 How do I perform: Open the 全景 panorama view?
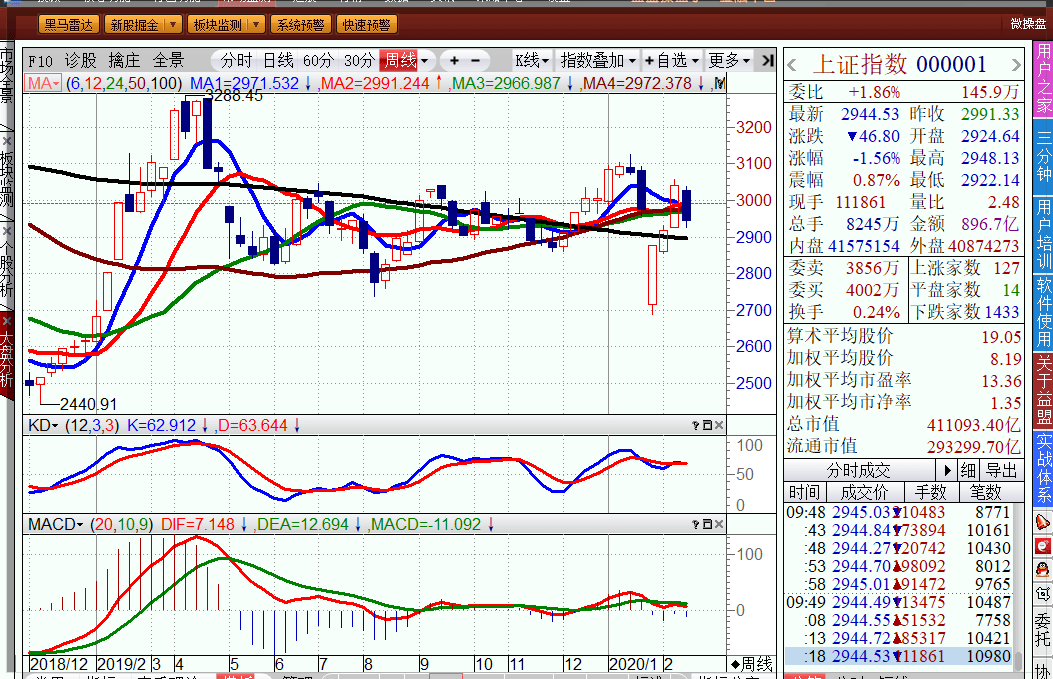tap(168, 61)
